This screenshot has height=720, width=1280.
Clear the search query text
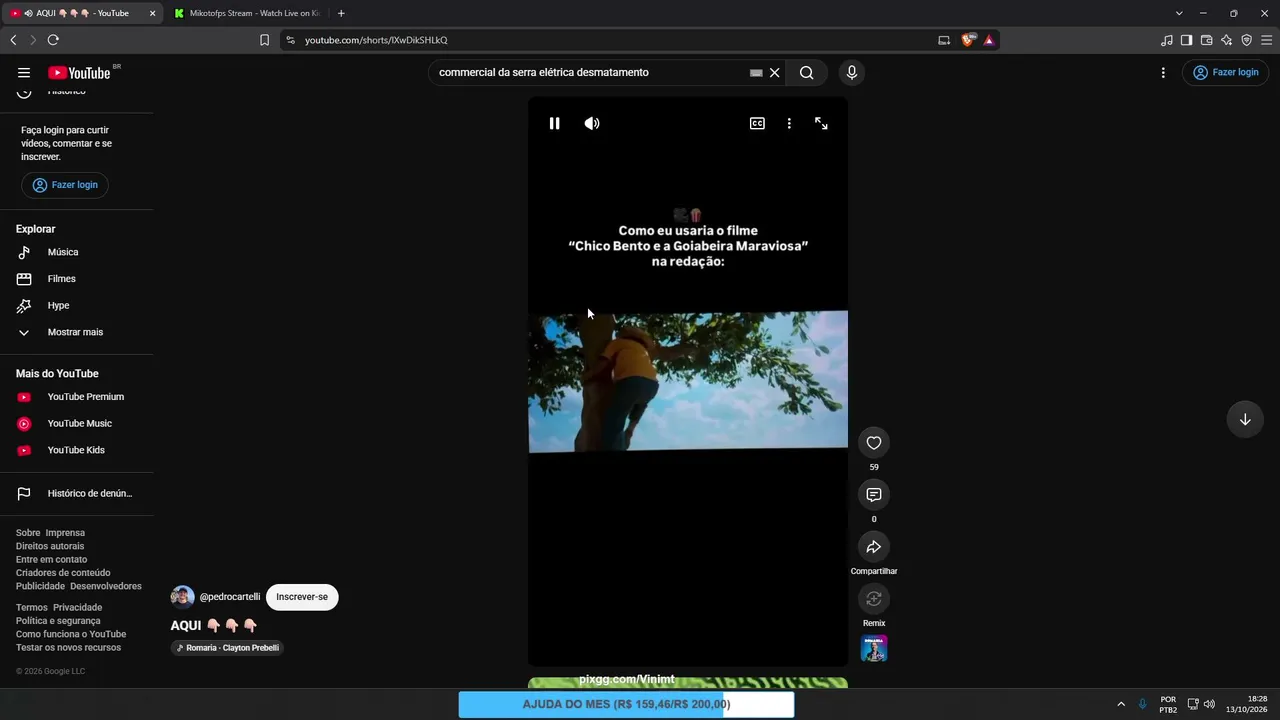(x=774, y=72)
